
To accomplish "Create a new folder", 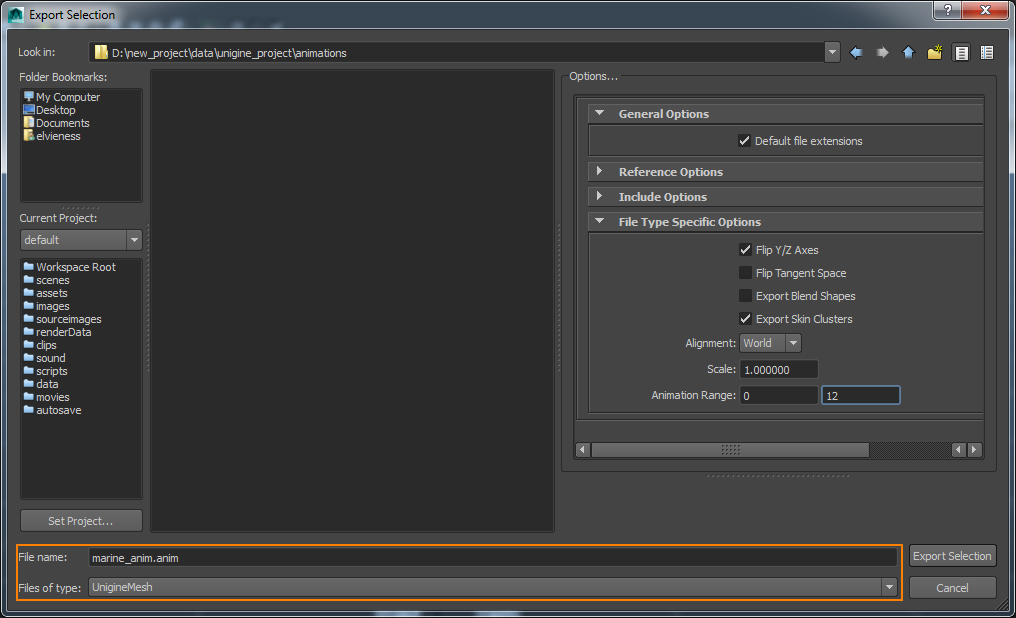I will [x=934, y=53].
